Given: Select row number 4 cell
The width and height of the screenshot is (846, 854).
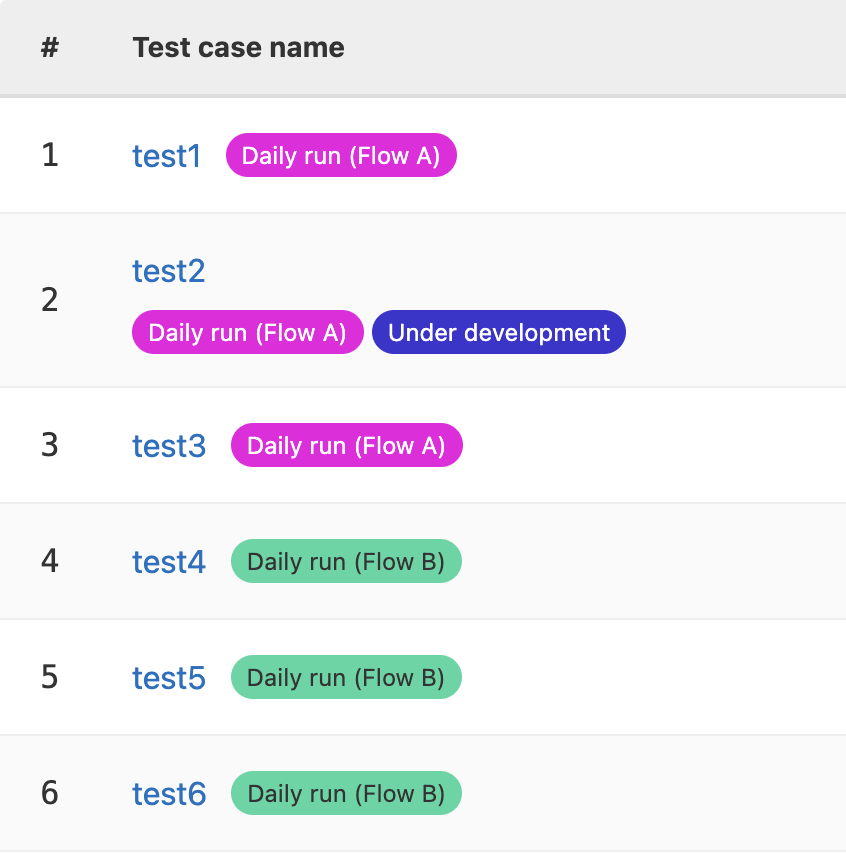Looking at the screenshot, I should click(50, 561).
